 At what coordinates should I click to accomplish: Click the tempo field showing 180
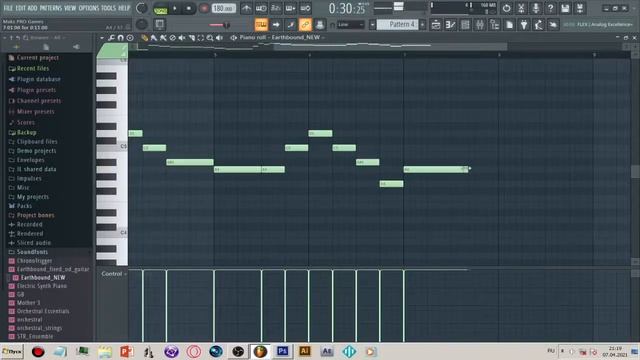[223, 8]
